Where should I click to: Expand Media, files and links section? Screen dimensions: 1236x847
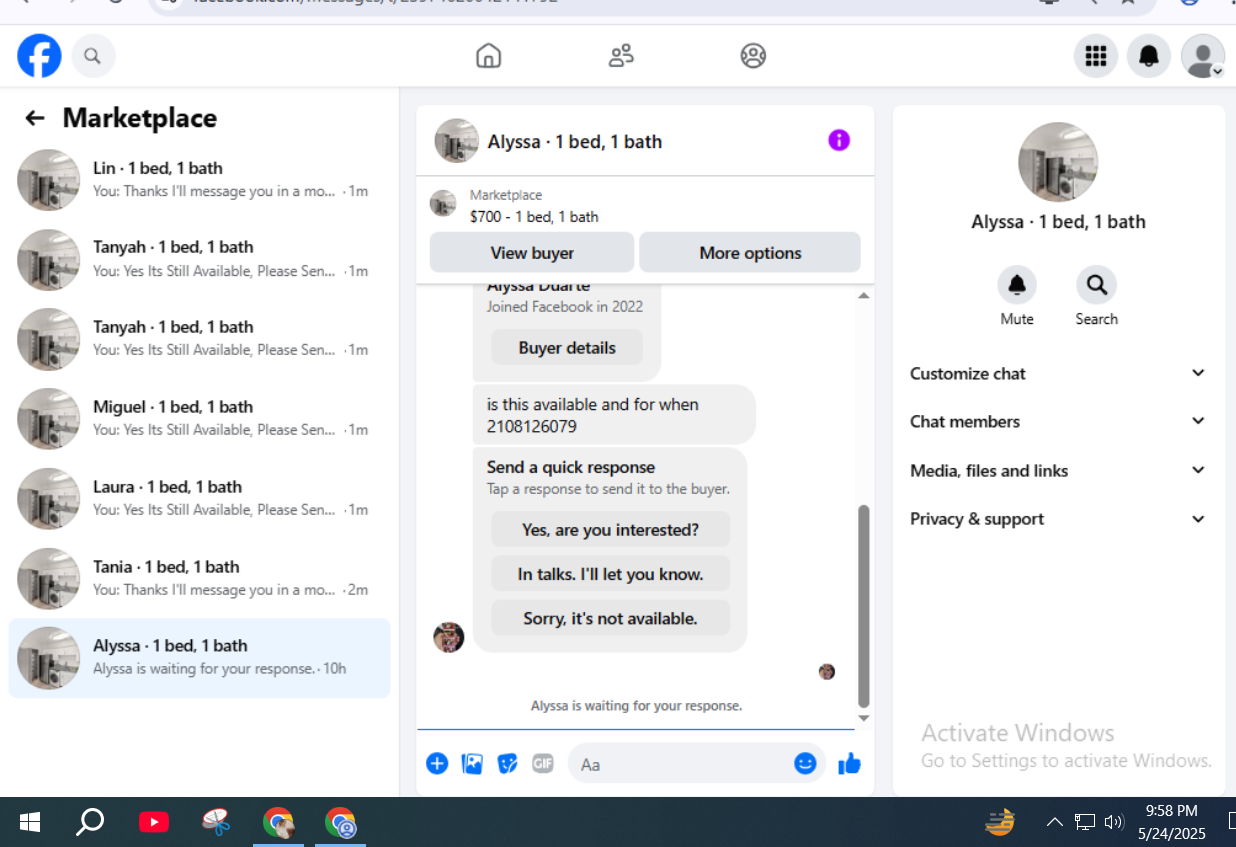click(1058, 470)
